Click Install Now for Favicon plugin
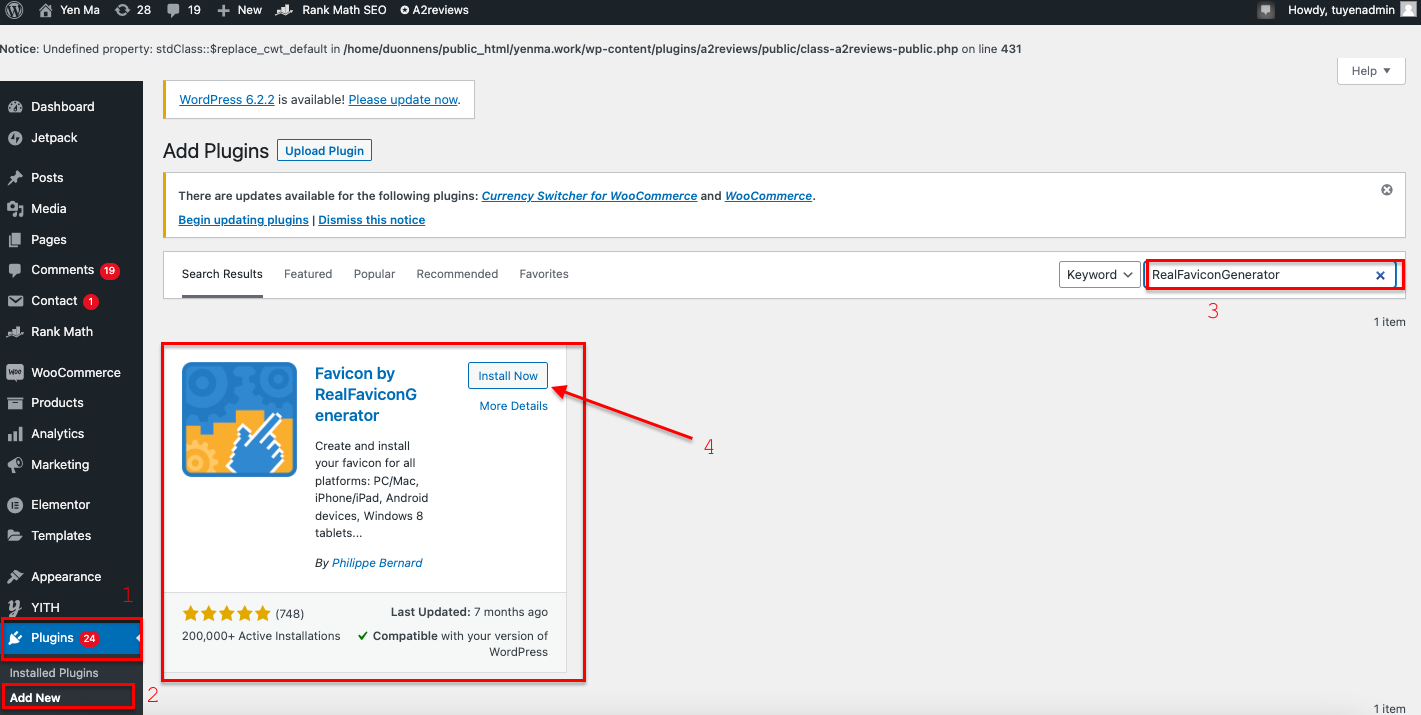Image resolution: width=1421 pixels, height=715 pixels. [x=508, y=376]
